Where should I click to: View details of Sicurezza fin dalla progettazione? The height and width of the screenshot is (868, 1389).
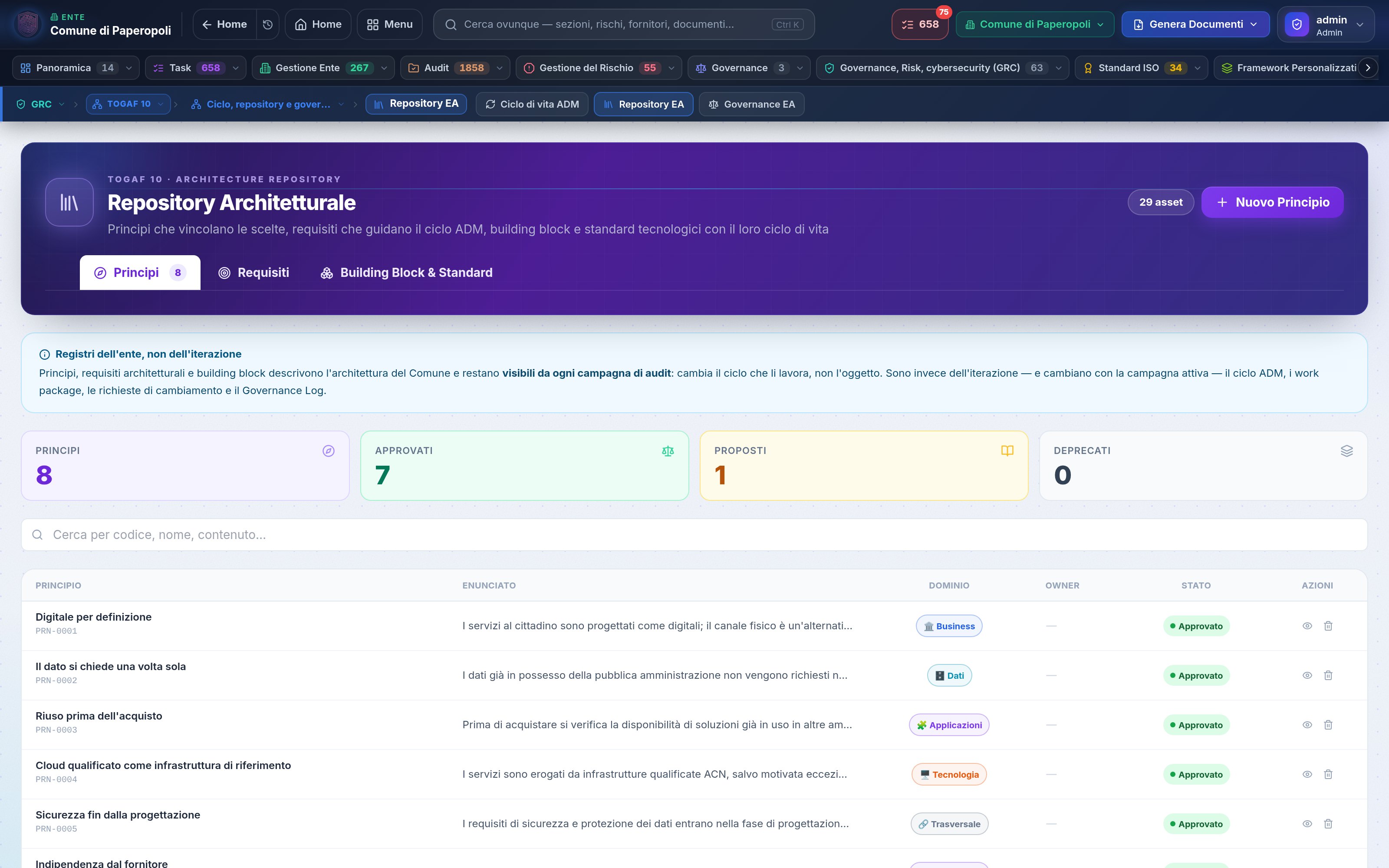click(x=1307, y=823)
